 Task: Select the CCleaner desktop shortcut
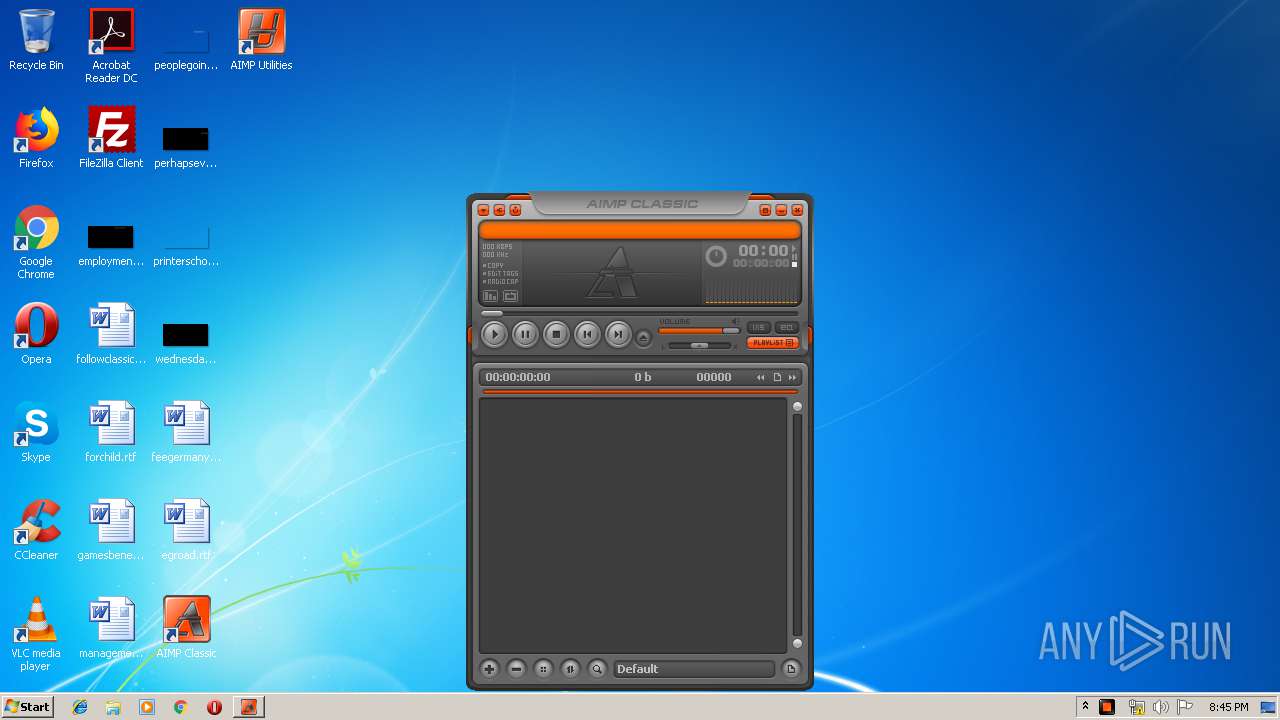[36, 530]
